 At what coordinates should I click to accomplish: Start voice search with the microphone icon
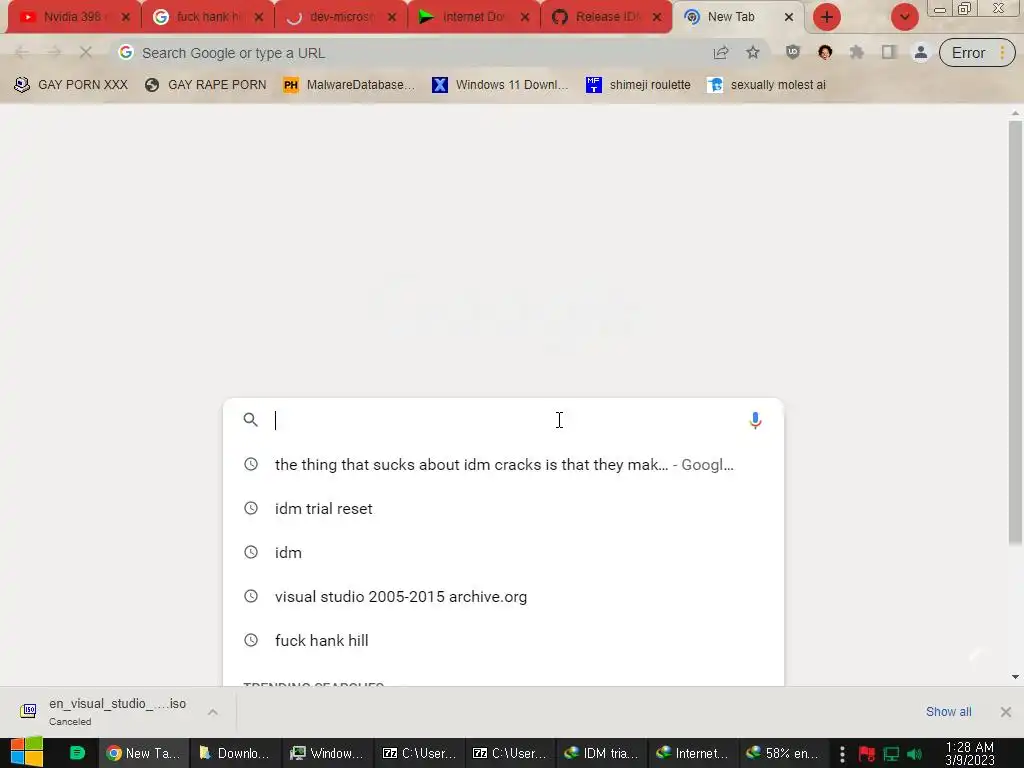tap(755, 421)
